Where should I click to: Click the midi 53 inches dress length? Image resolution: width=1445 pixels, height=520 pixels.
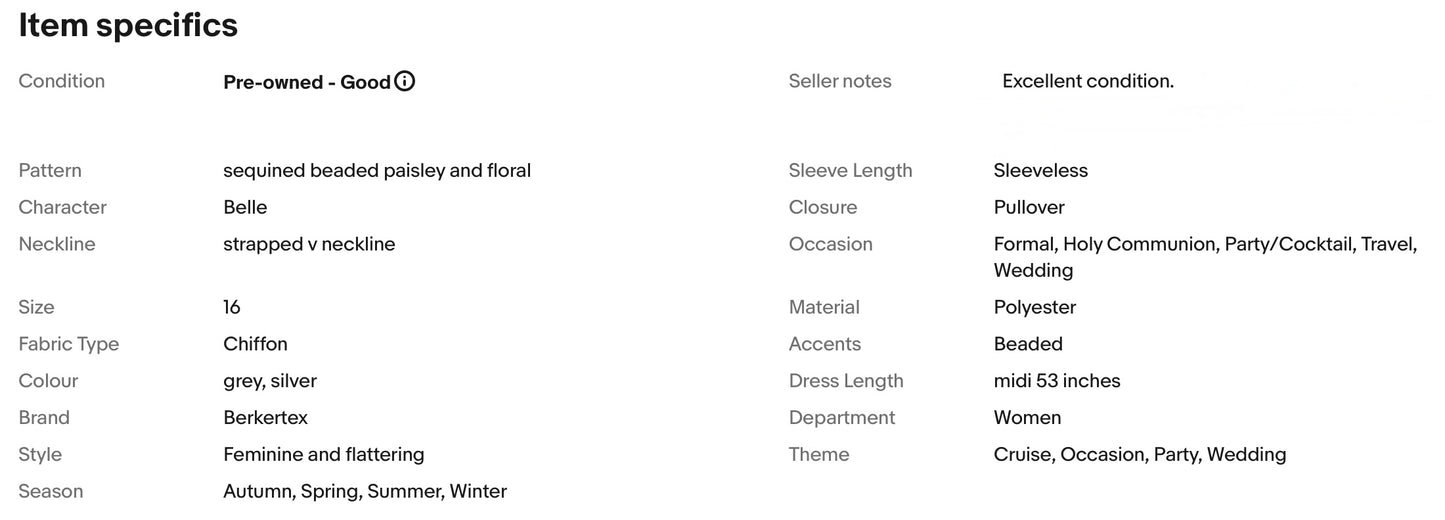[1057, 381]
